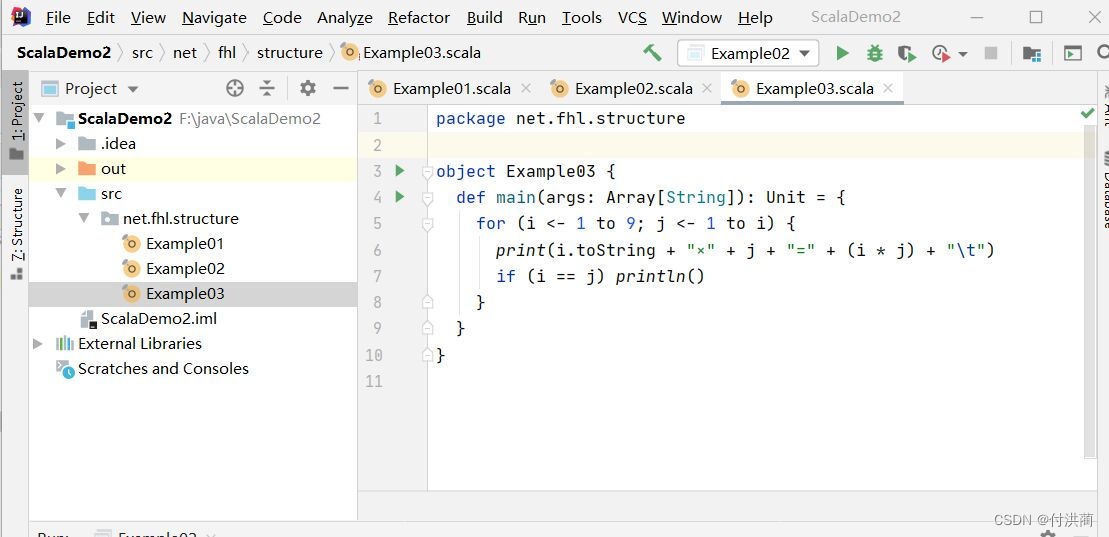Image resolution: width=1109 pixels, height=537 pixels.
Task: Click the grayed stop button
Action: (991, 53)
